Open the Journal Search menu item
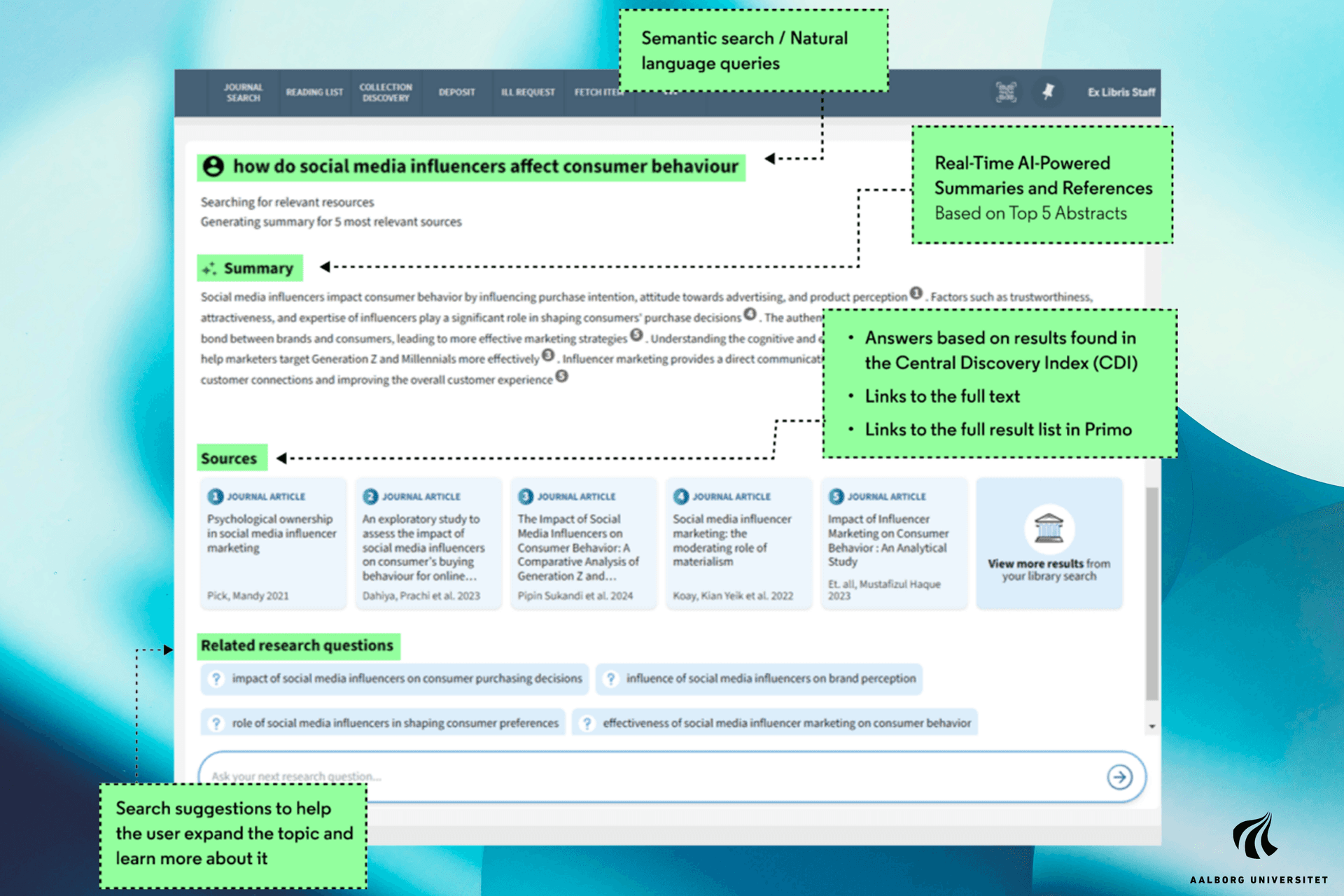This screenshot has width=1344, height=896. pyautogui.click(x=243, y=92)
